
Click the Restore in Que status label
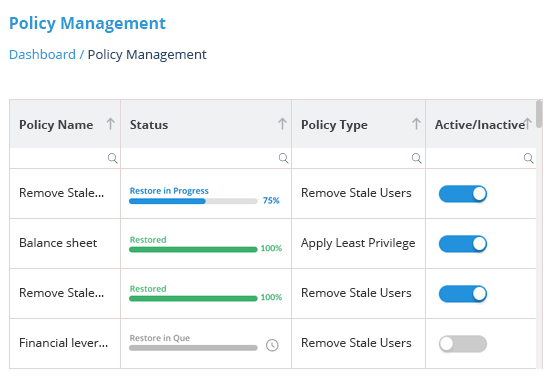point(159,338)
